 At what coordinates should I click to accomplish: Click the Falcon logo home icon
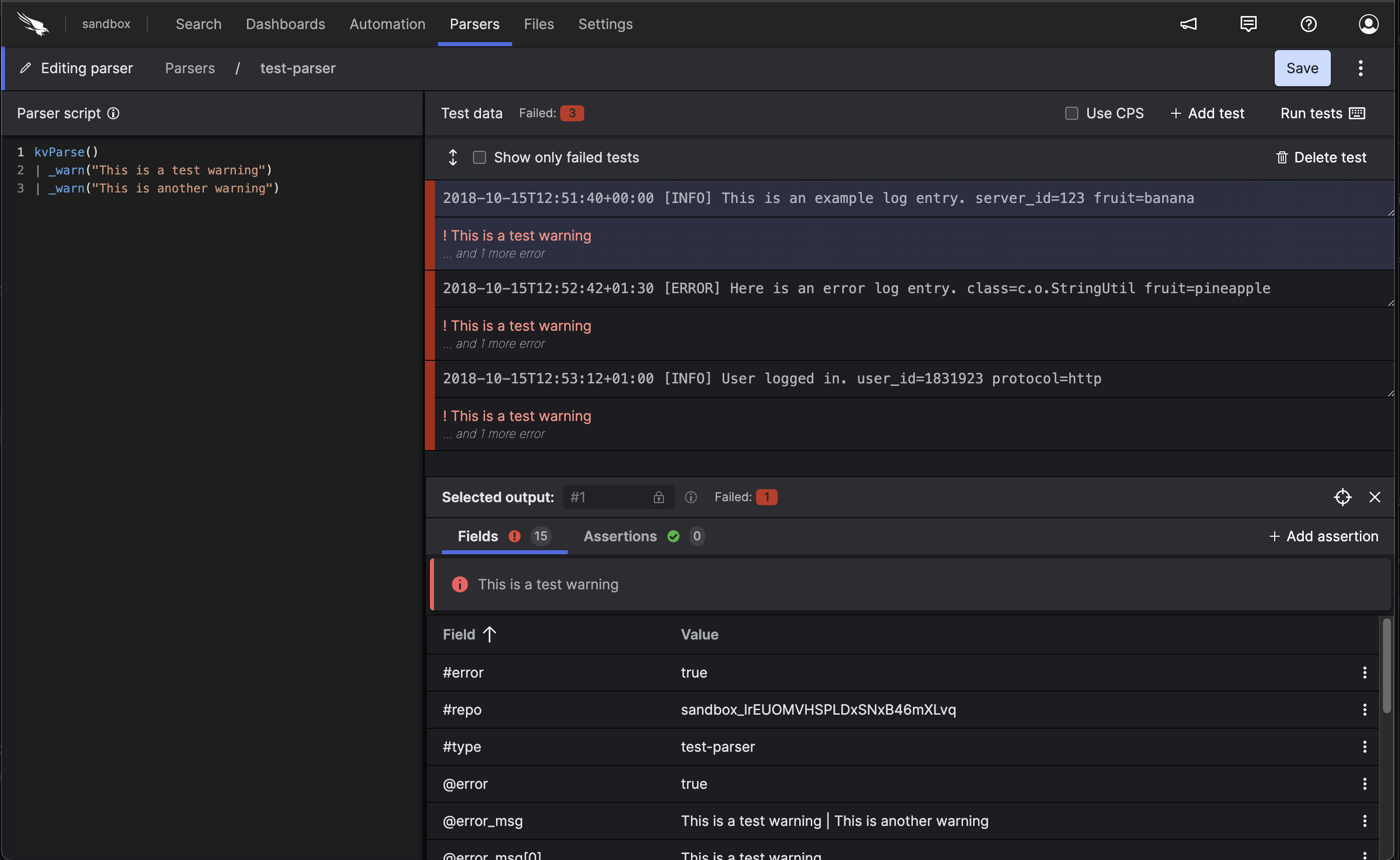point(33,24)
